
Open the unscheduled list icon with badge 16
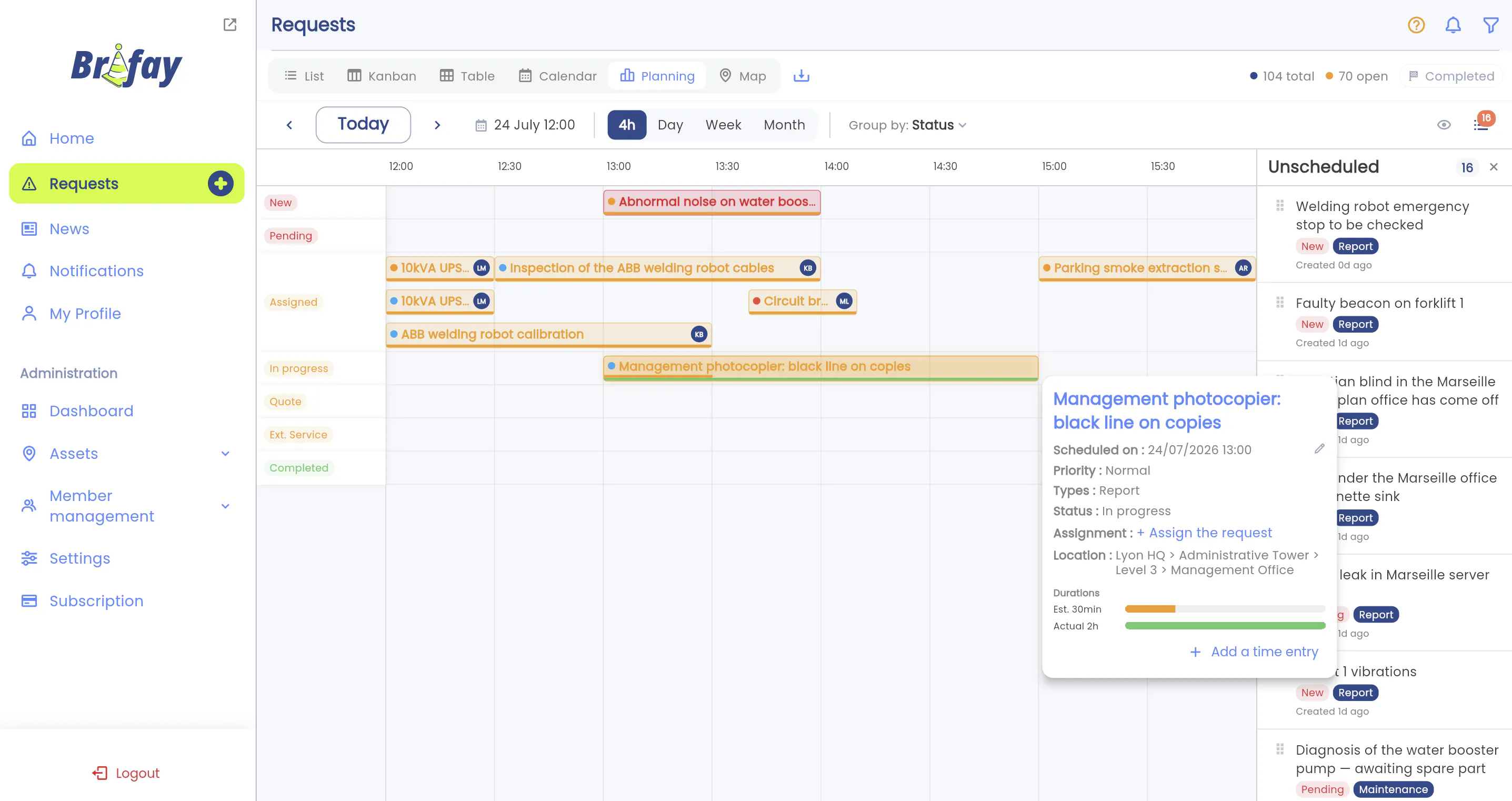click(1481, 124)
